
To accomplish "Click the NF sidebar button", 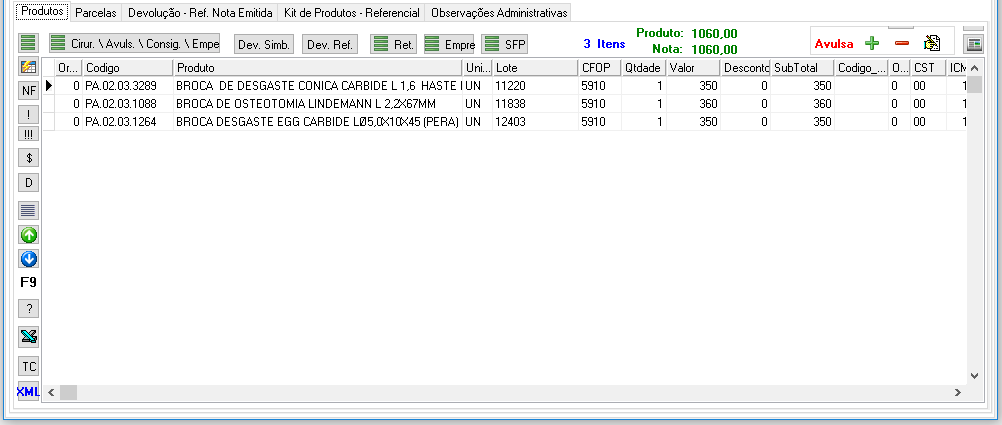I will pos(29,91).
